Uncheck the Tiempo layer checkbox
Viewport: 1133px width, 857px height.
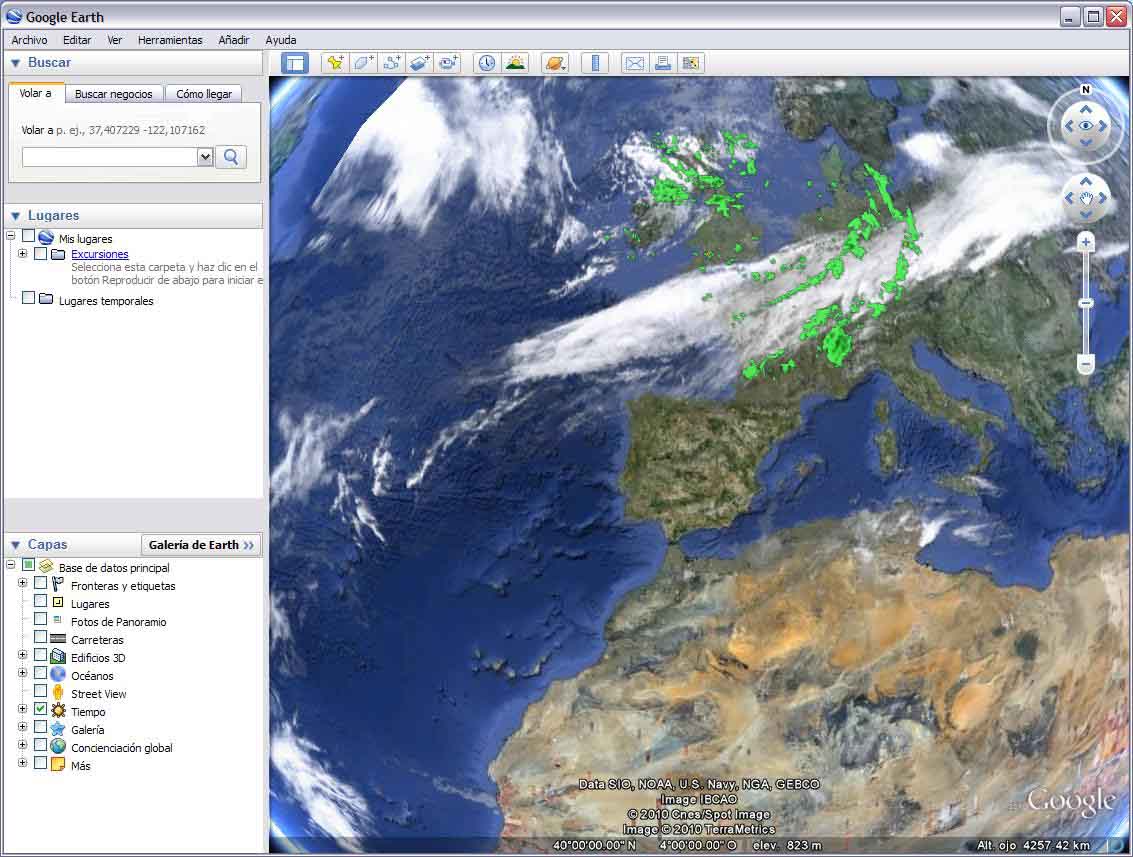pos(40,709)
